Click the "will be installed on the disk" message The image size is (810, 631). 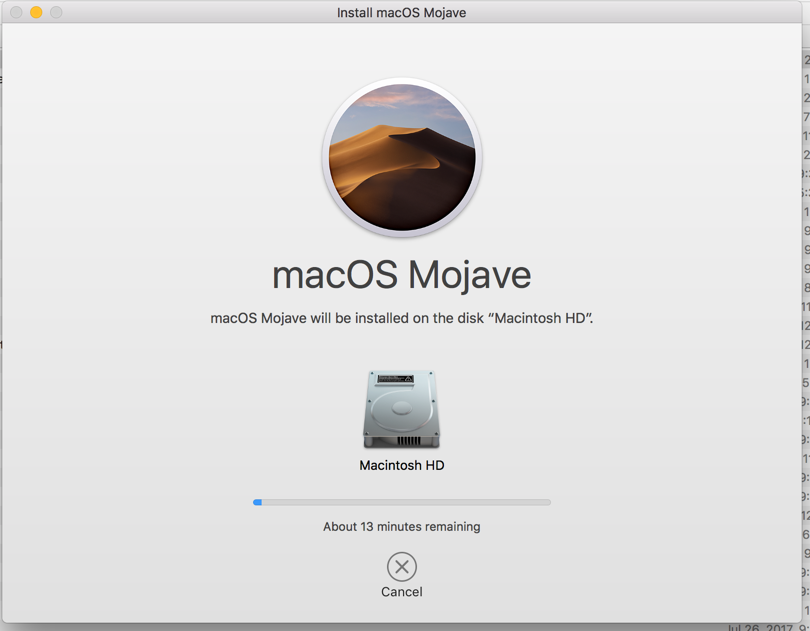click(401, 318)
